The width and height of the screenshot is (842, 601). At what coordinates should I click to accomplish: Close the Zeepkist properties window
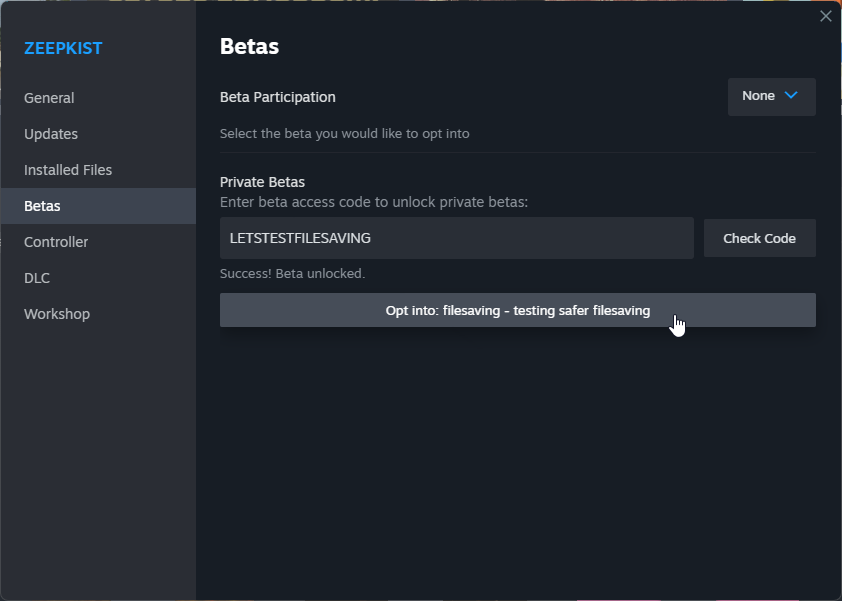pos(825,16)
